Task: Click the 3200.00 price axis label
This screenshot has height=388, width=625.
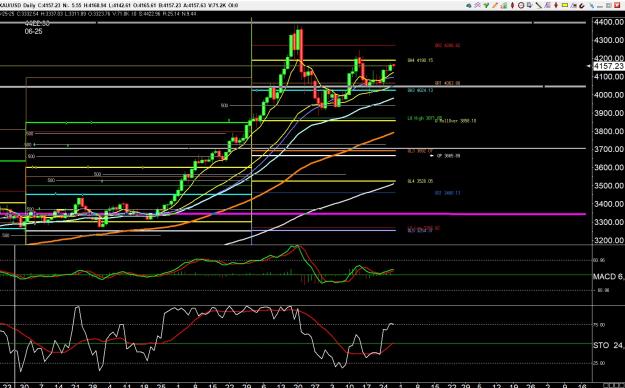Action: pos(609,240)
